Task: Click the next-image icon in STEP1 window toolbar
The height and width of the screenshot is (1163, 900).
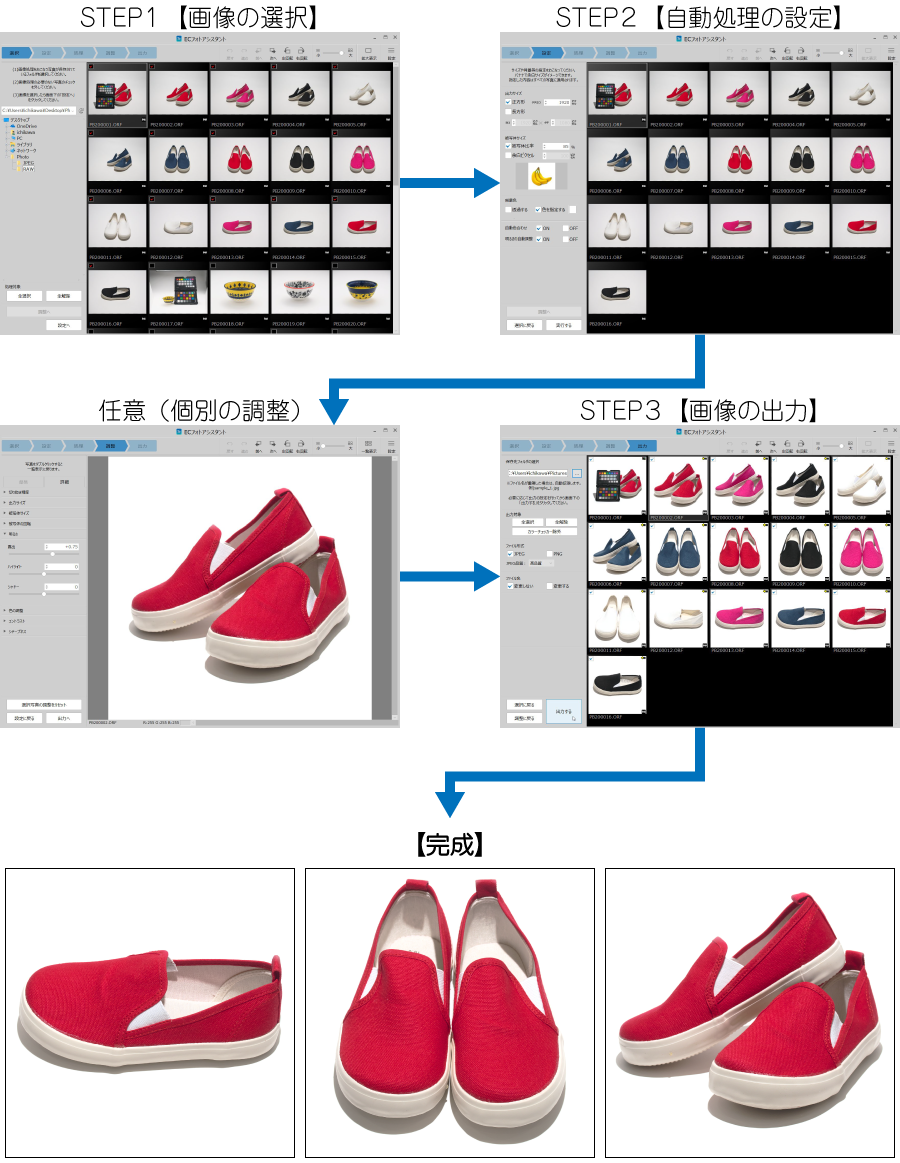Action: pyautogui.click(x=272, y=51)
